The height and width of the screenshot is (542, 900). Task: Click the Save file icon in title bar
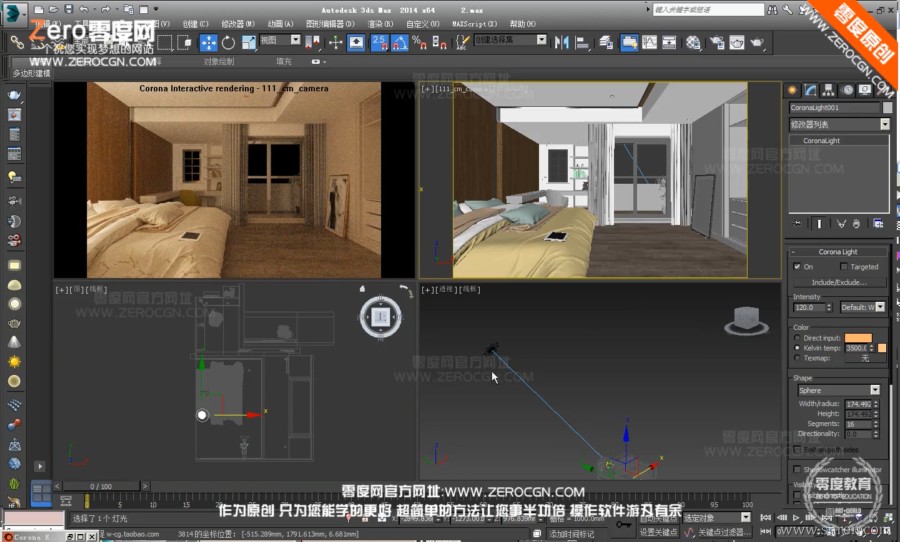point(68,9)
